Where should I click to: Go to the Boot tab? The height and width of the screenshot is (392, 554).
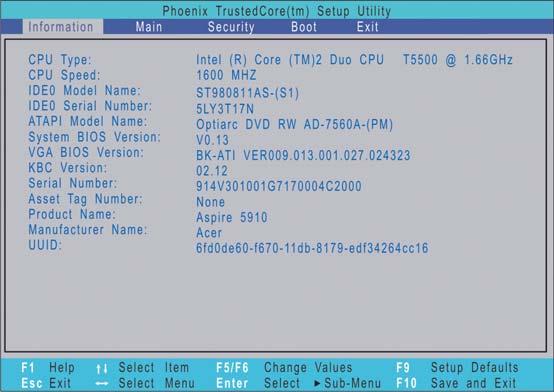[304, 27]
